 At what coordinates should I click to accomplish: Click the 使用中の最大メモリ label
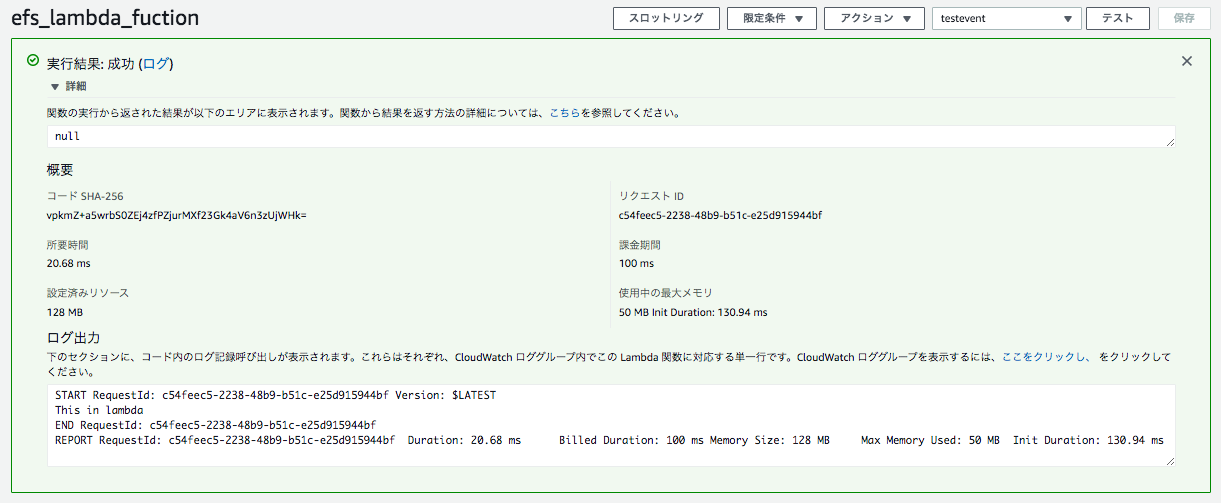pos(666,293)
